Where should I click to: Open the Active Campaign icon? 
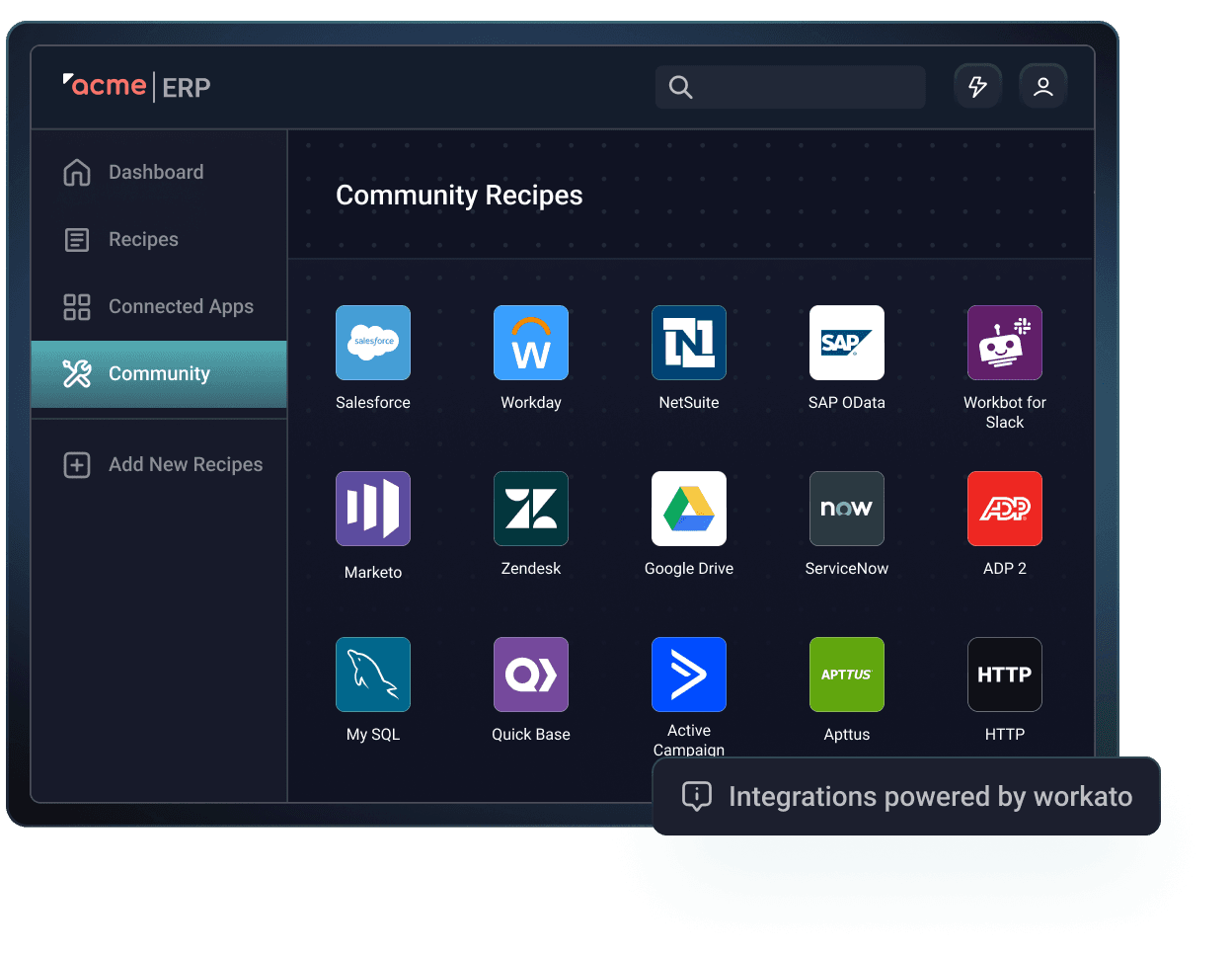point(689,675)
